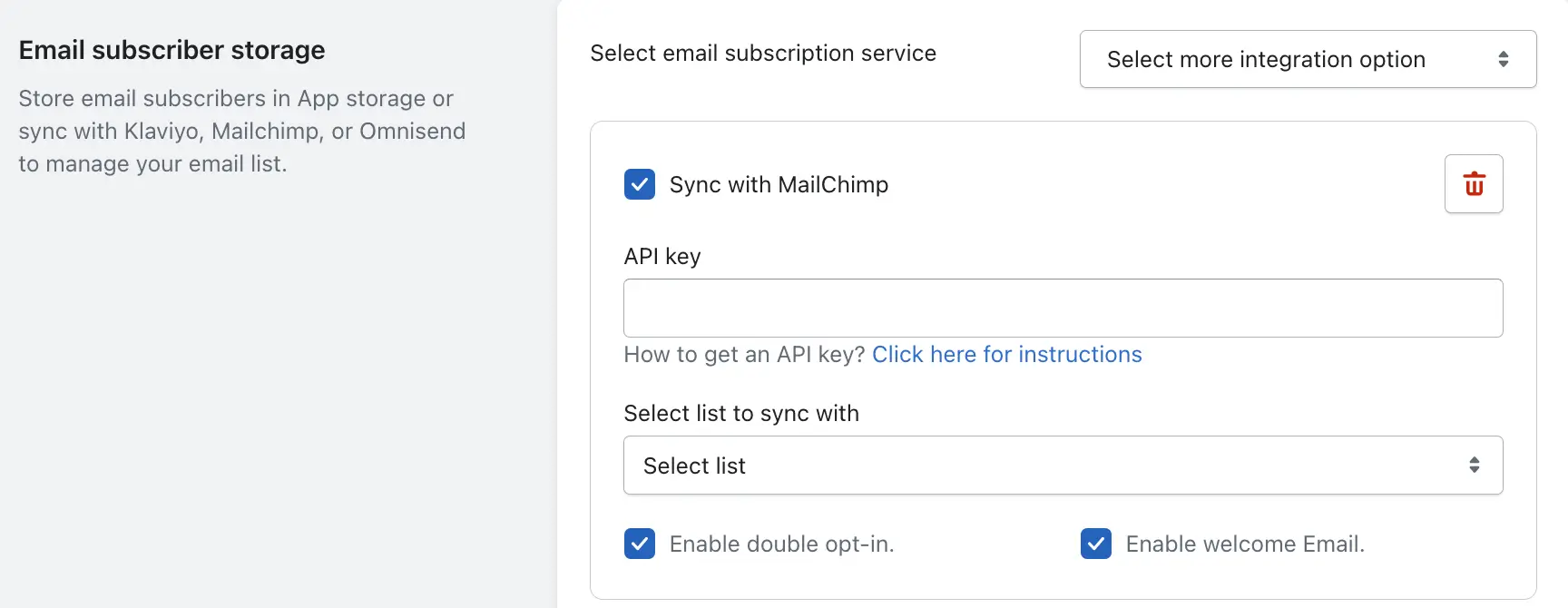Image resolution: width=1568 pixels, height=608 pixels.
Task: Click the Store email subscribers description paragraph
Action: tap(242, 131)
